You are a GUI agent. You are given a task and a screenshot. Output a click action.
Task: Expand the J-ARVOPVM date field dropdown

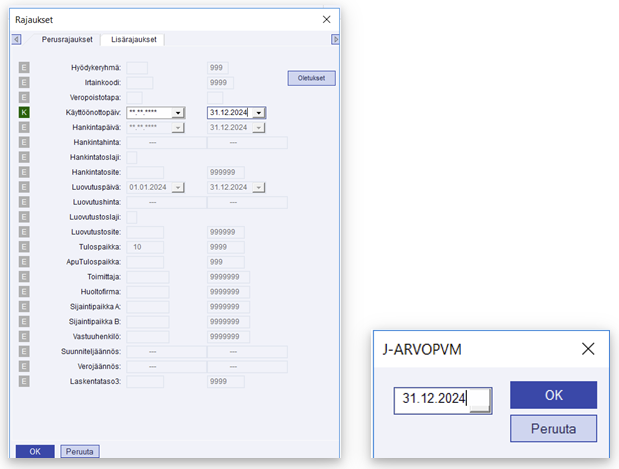pos(481,400)
